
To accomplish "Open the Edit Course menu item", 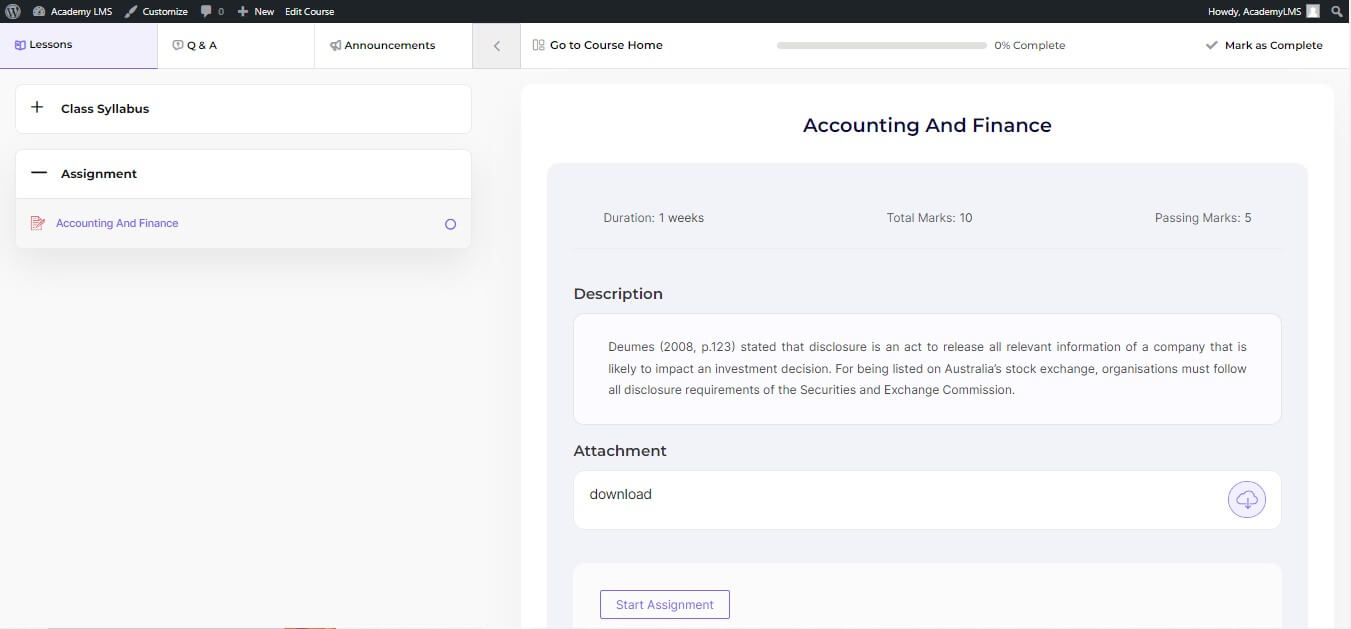I will point(309,11).
